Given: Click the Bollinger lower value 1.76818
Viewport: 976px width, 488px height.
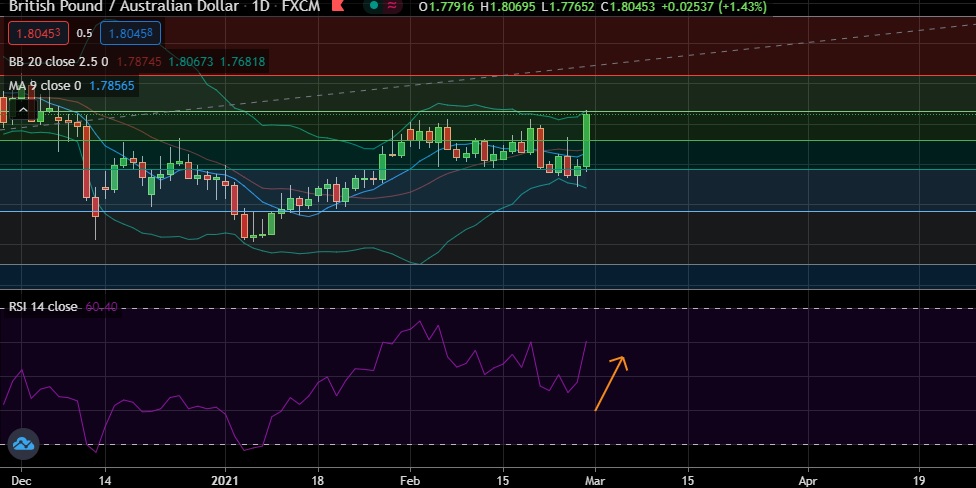Looking at the screenshot, I should tap(243, 62).
